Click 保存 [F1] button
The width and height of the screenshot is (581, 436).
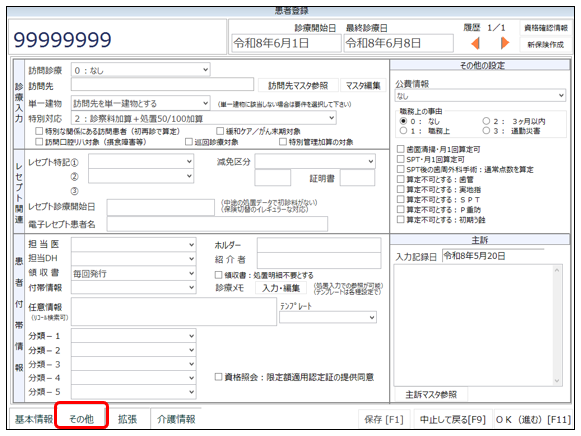coord(384,419)
